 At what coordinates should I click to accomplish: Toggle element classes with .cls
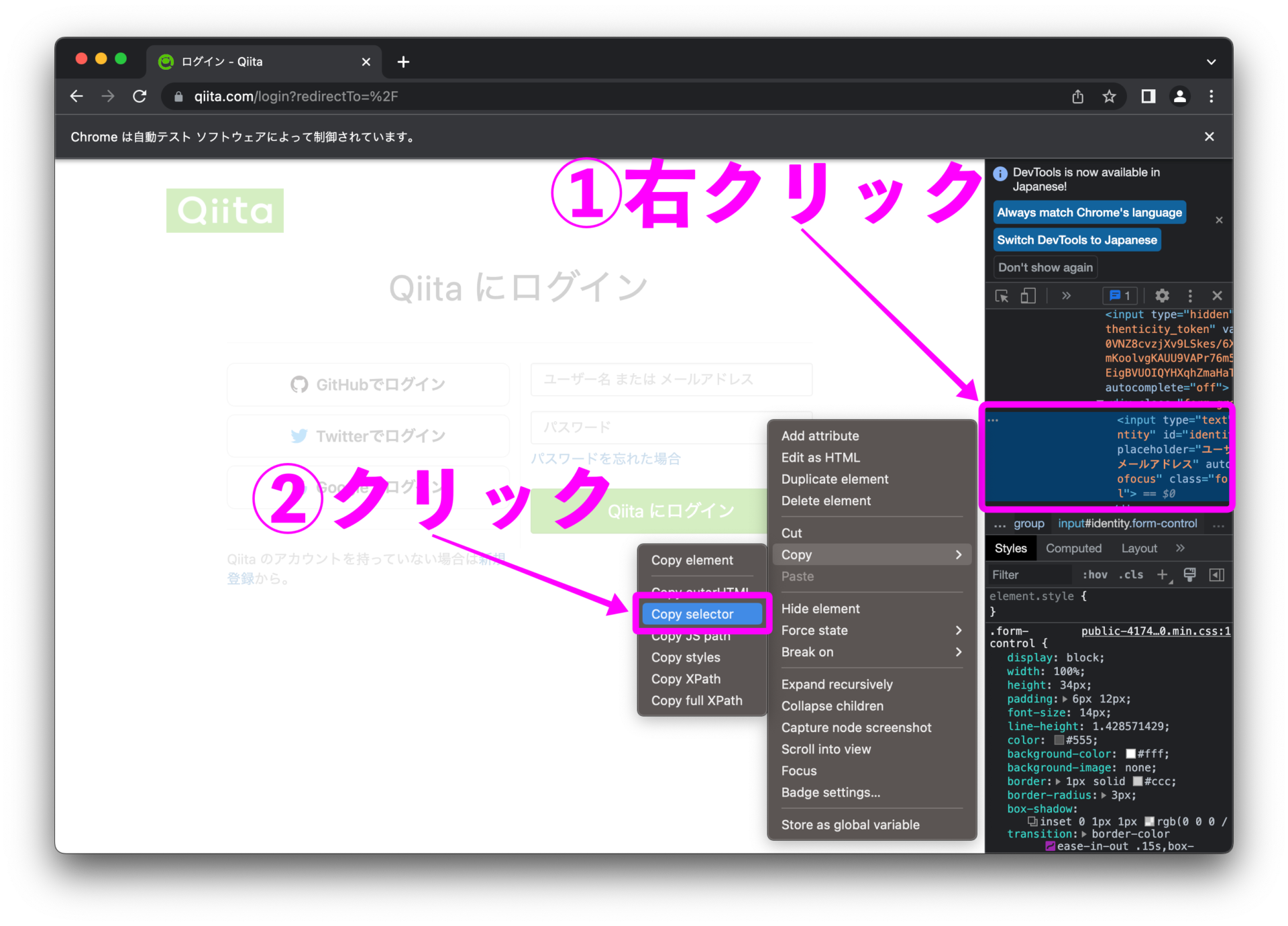1131,575
